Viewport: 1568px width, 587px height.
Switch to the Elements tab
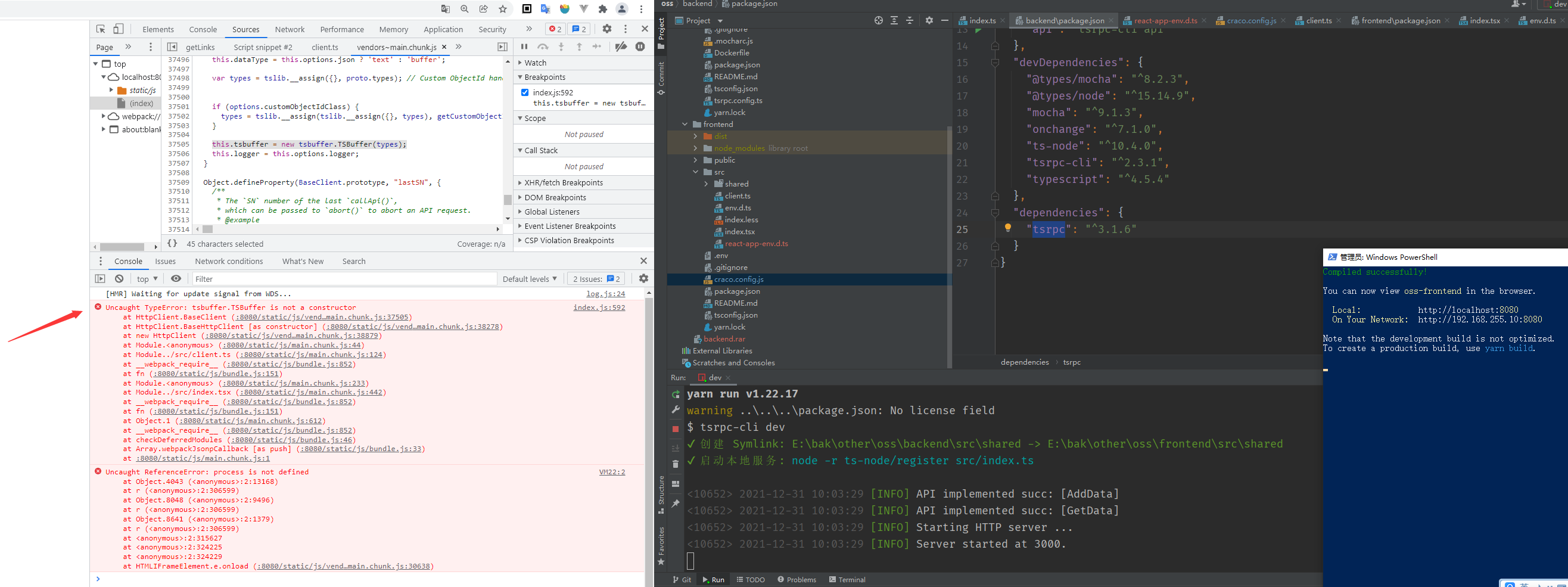pos(158,29)
